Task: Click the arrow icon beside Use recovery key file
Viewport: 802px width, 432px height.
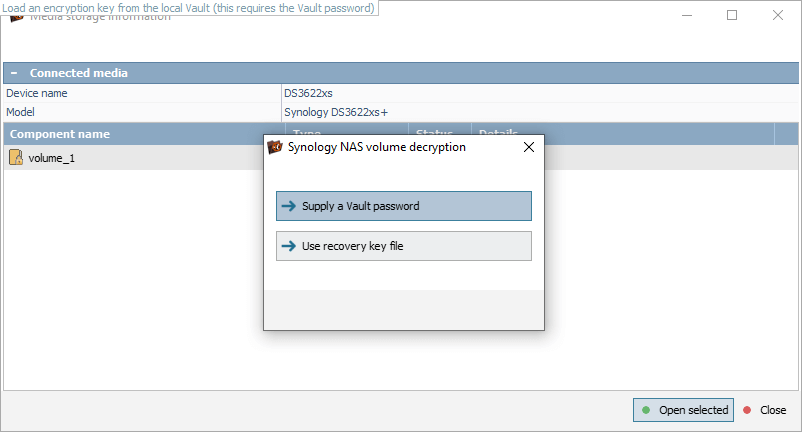Action: 289,246
